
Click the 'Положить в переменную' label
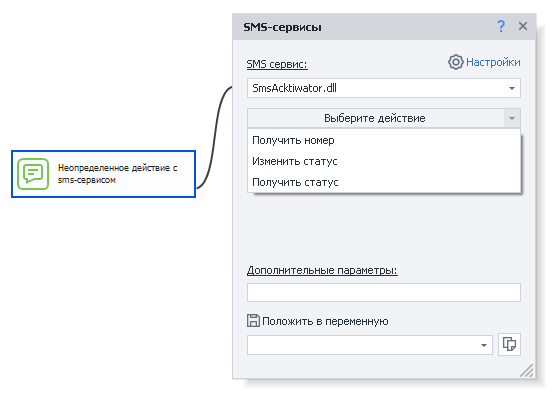(x=325, y=321)
